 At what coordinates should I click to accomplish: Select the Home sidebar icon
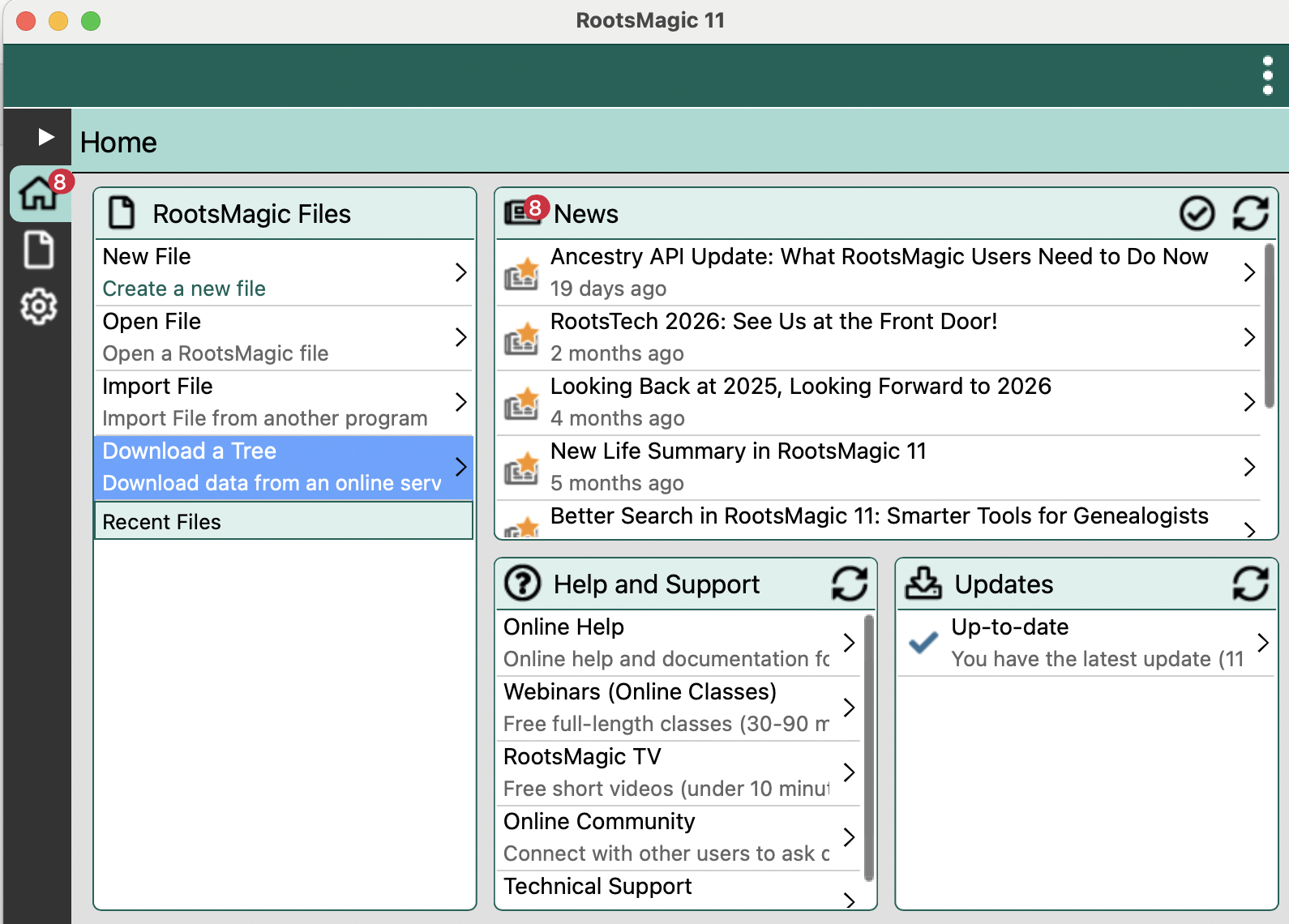click(39, 194)
